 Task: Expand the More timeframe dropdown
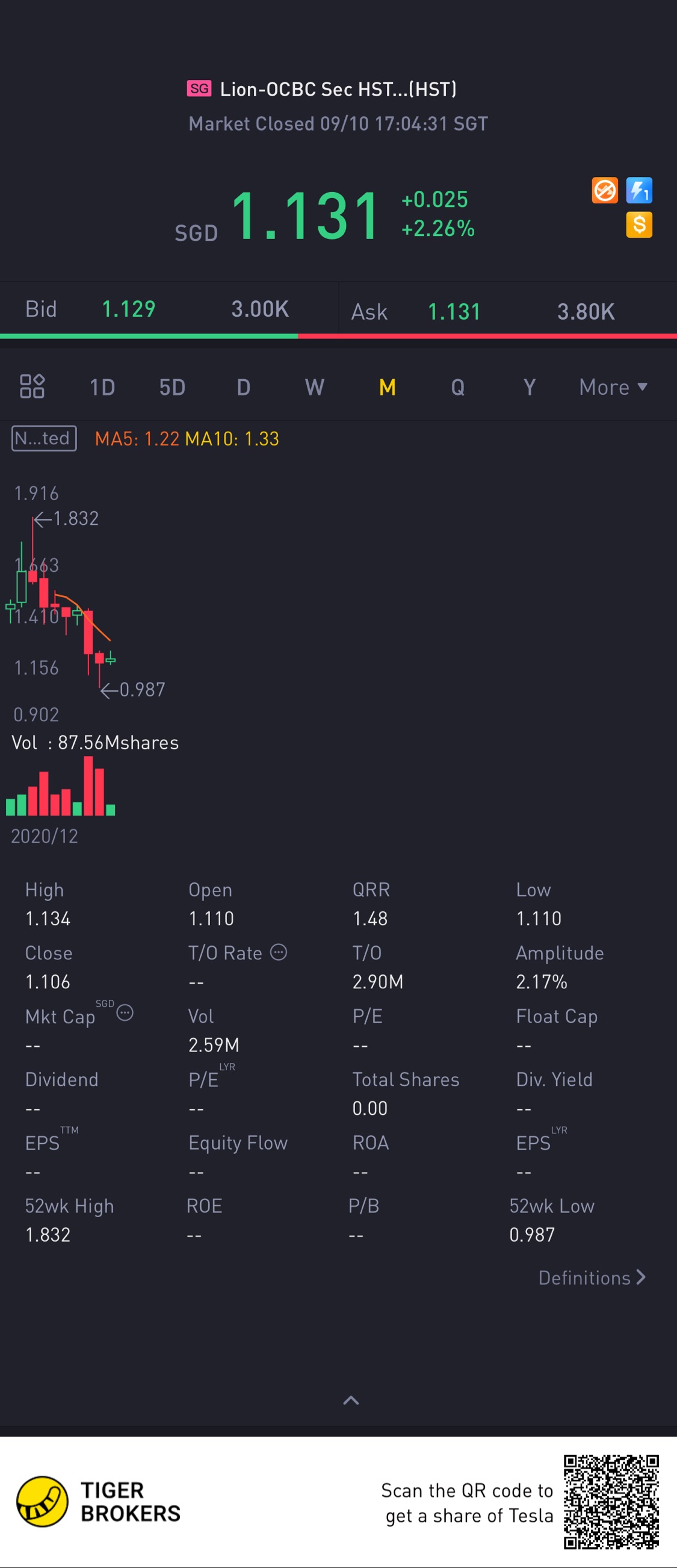point(613,387)
